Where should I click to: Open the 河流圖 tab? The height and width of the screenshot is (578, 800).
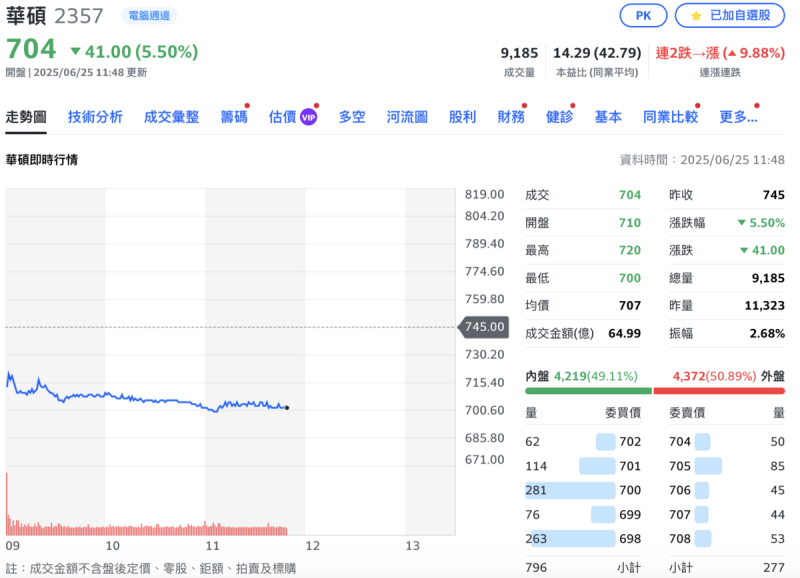[x=407, y=117]
